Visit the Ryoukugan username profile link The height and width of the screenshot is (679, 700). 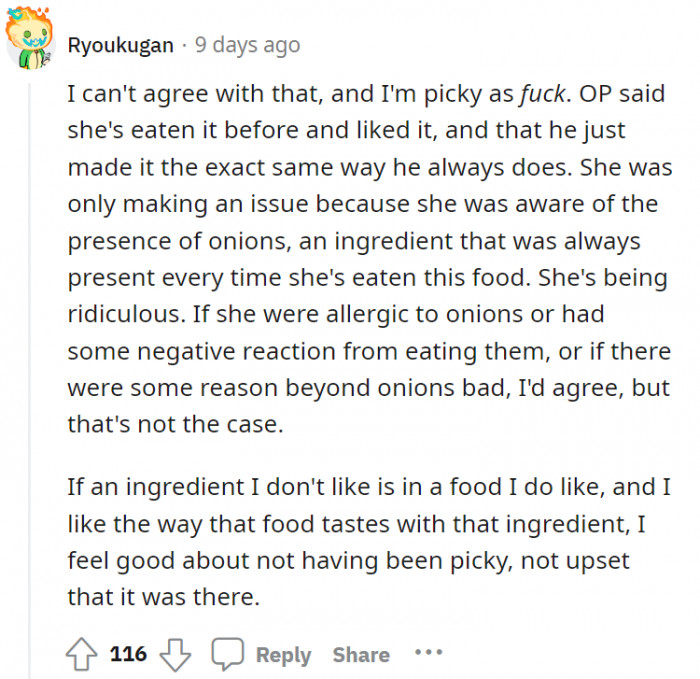tap(120, 46)
